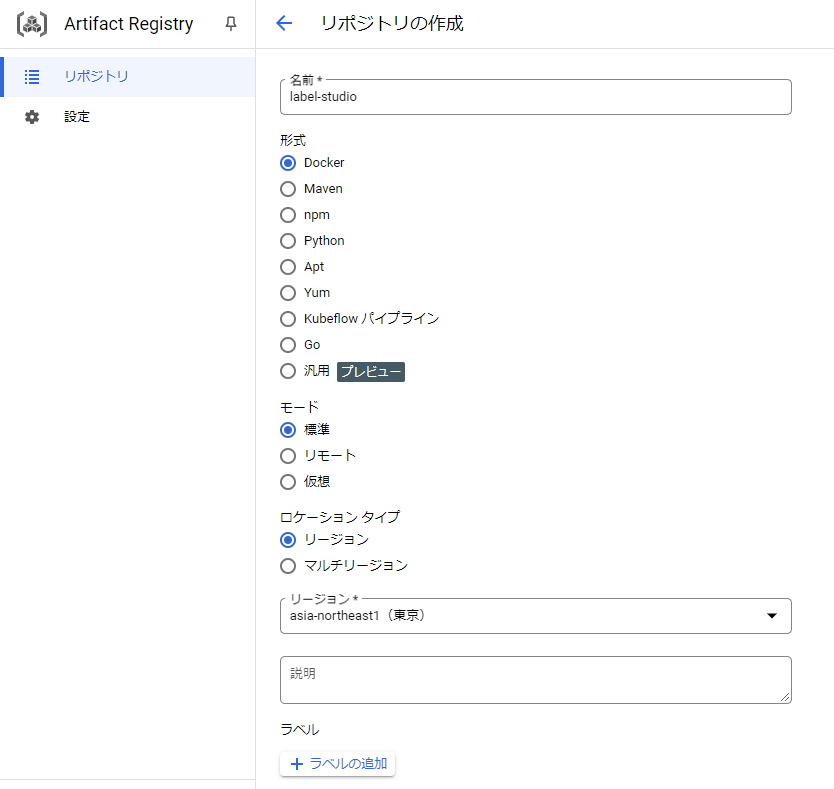Click the plus icon on ラベルの追加

click(297, 764)
